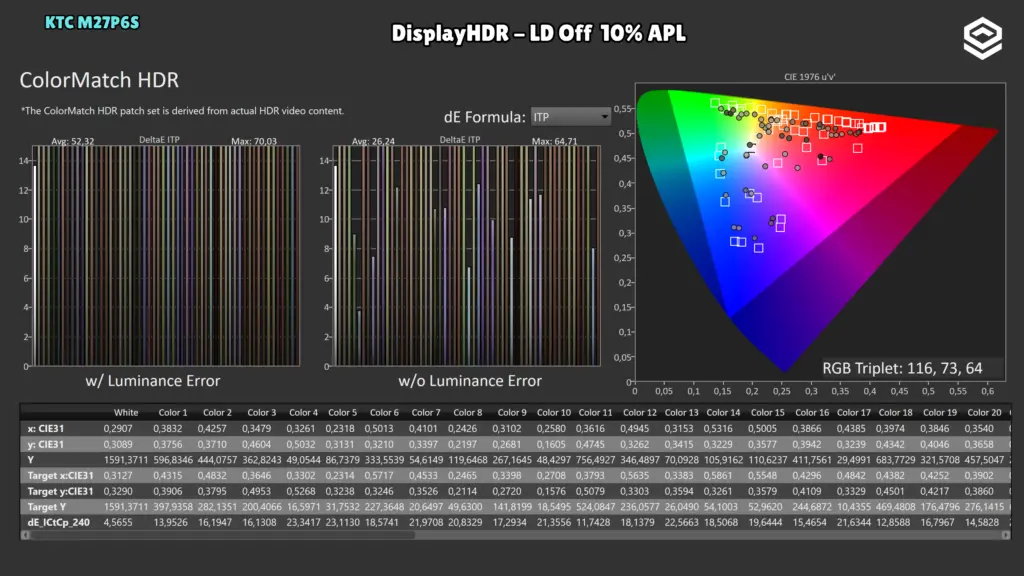Screen dimensions: 1024x576
Task: Select the Color 20 column header
Action: point(984,413)
